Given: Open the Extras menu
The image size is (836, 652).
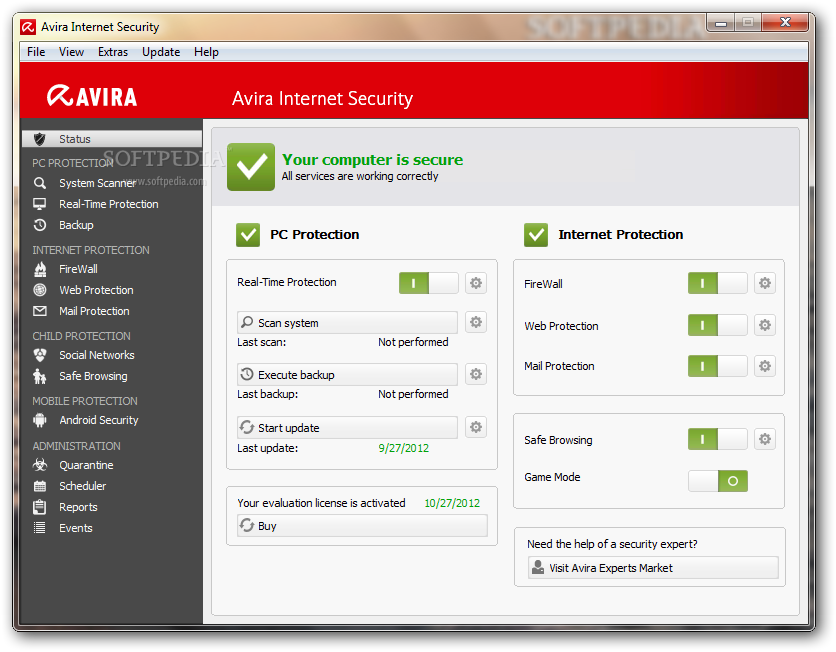Looking at the screenshot, I should [x=112, y=52].
